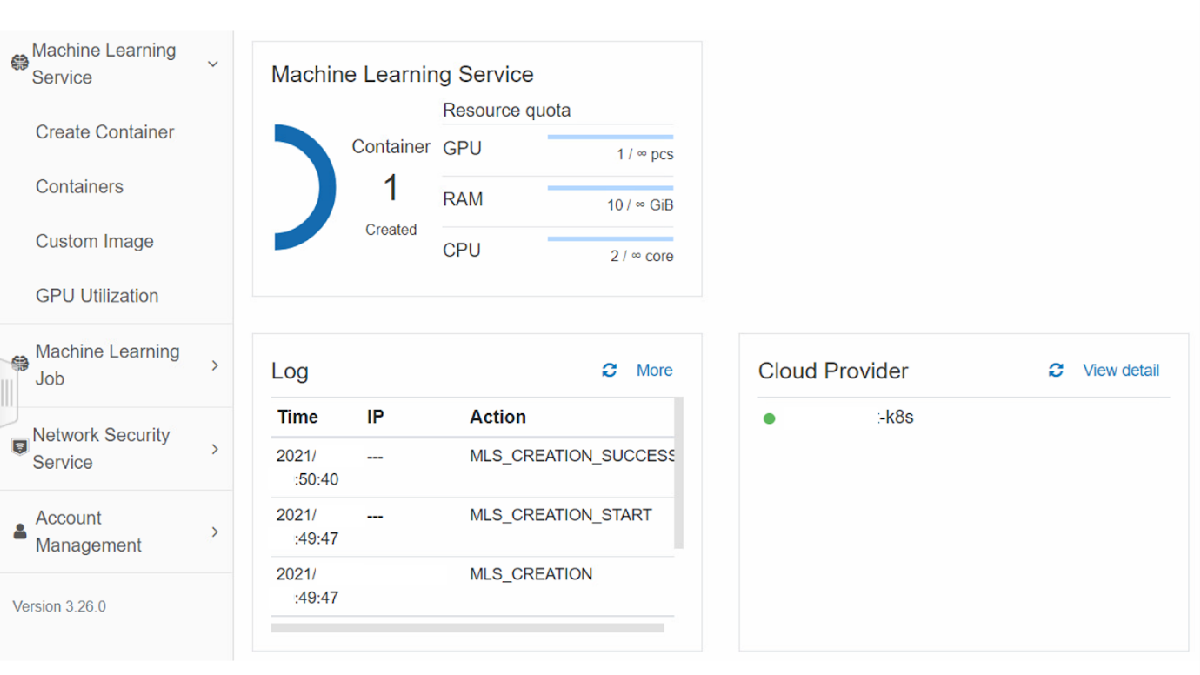Click the Account Management person icon
1200x675 pixels.
tap(19, 532)
